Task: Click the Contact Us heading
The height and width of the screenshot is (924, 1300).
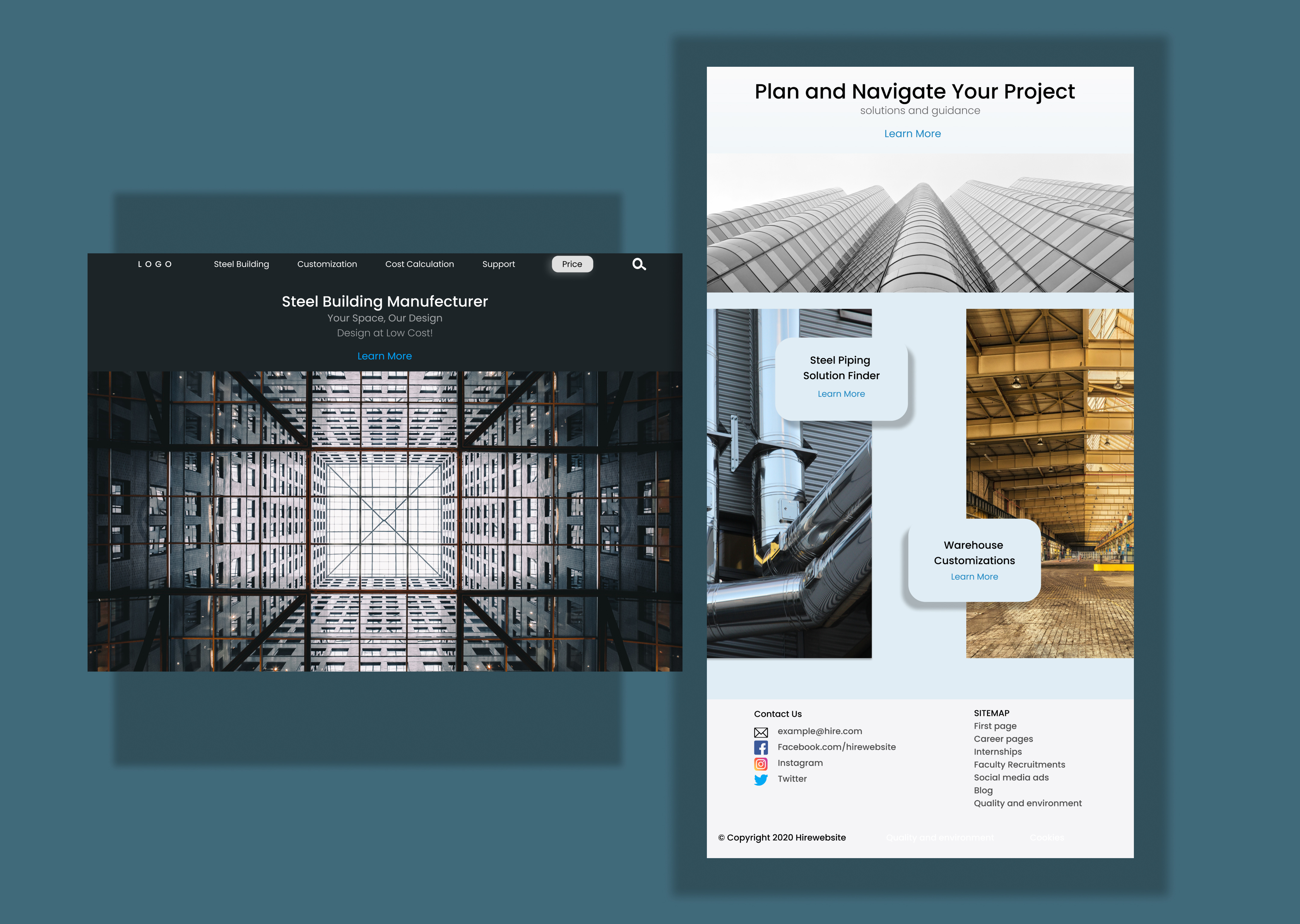Action: point(778,714)
